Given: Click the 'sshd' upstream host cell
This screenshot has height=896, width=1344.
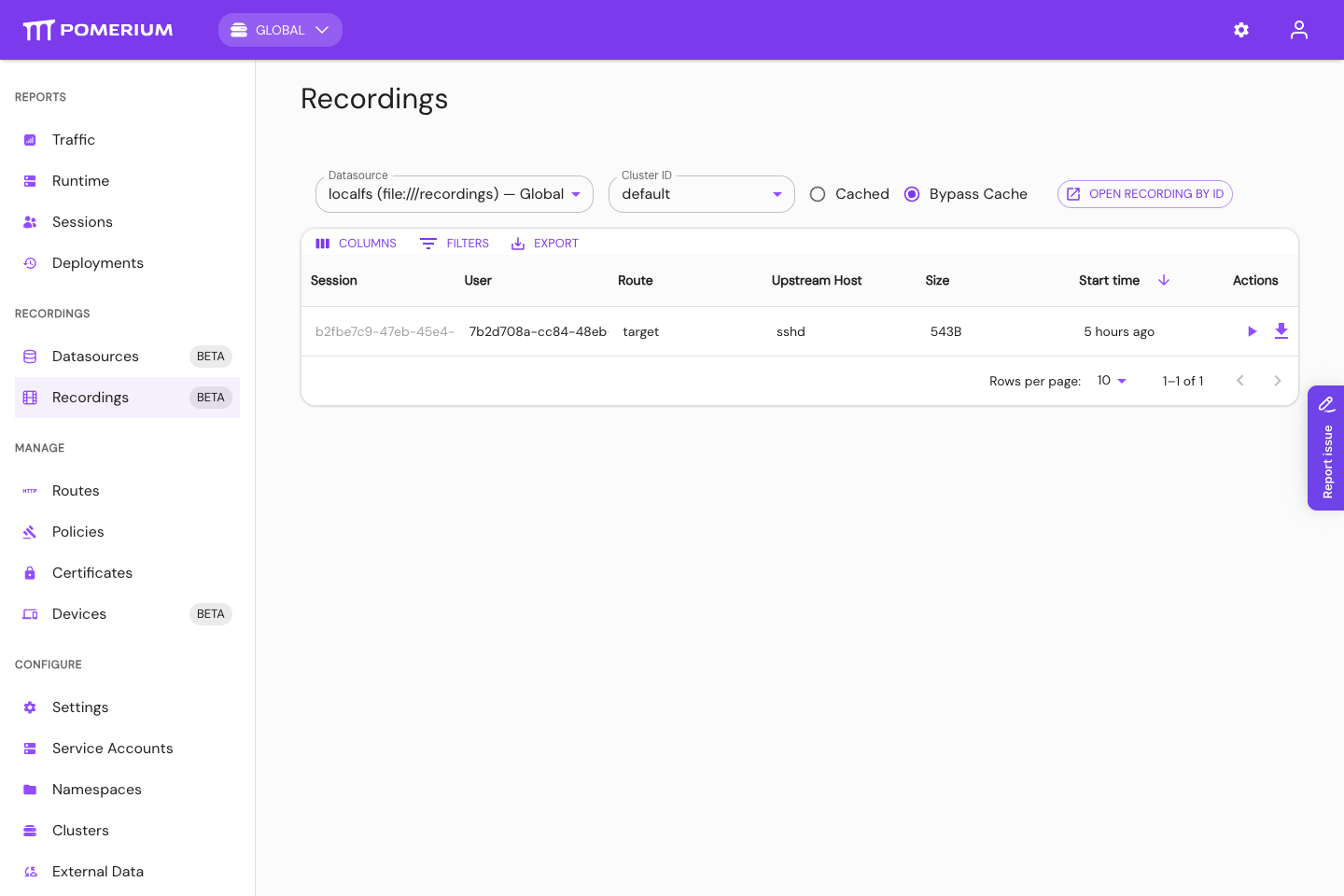Looking at the screenshot, I should 791,331.
